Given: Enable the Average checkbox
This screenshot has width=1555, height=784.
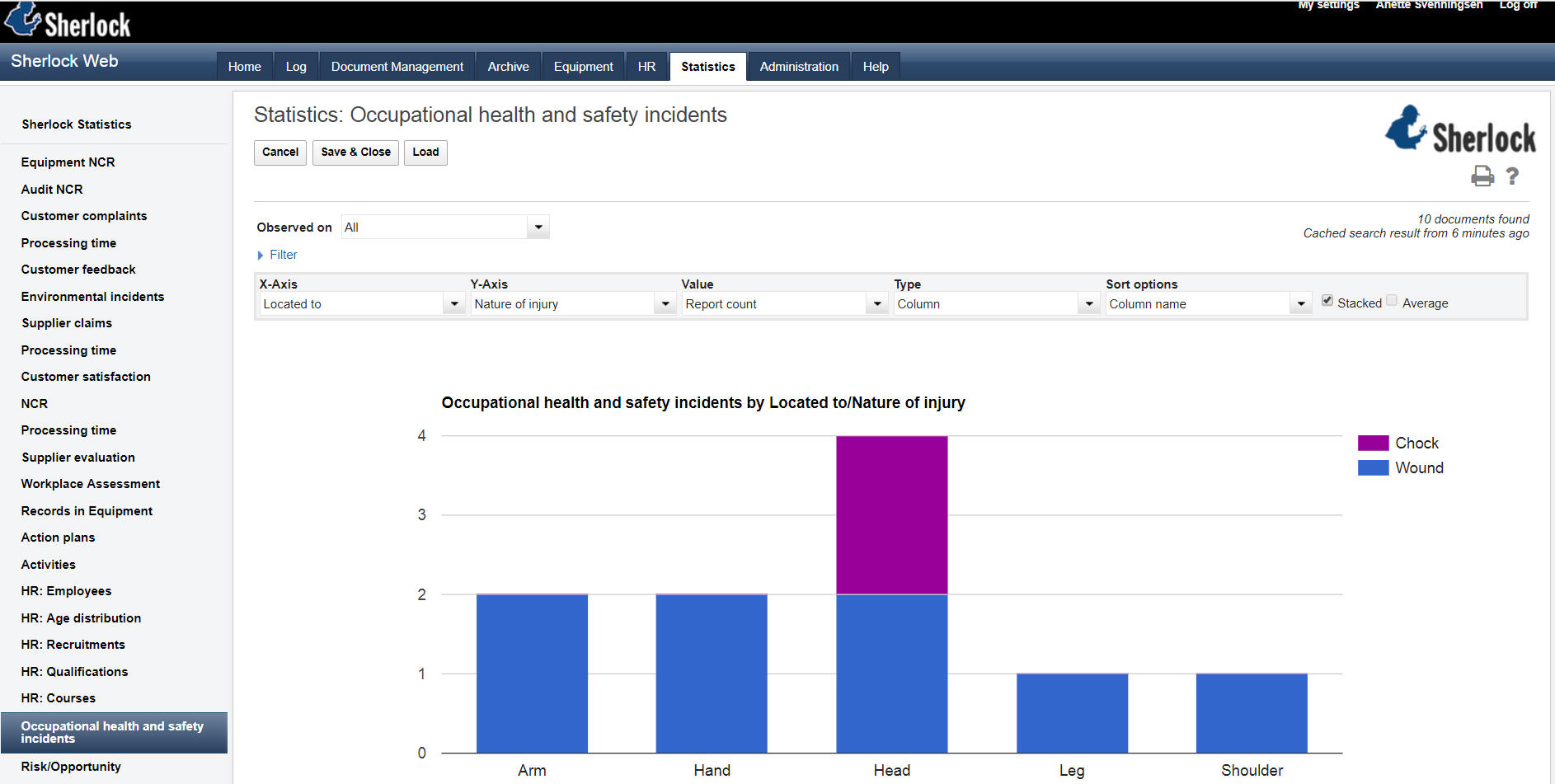Looking at the screenshot, I should (1392, 301).
